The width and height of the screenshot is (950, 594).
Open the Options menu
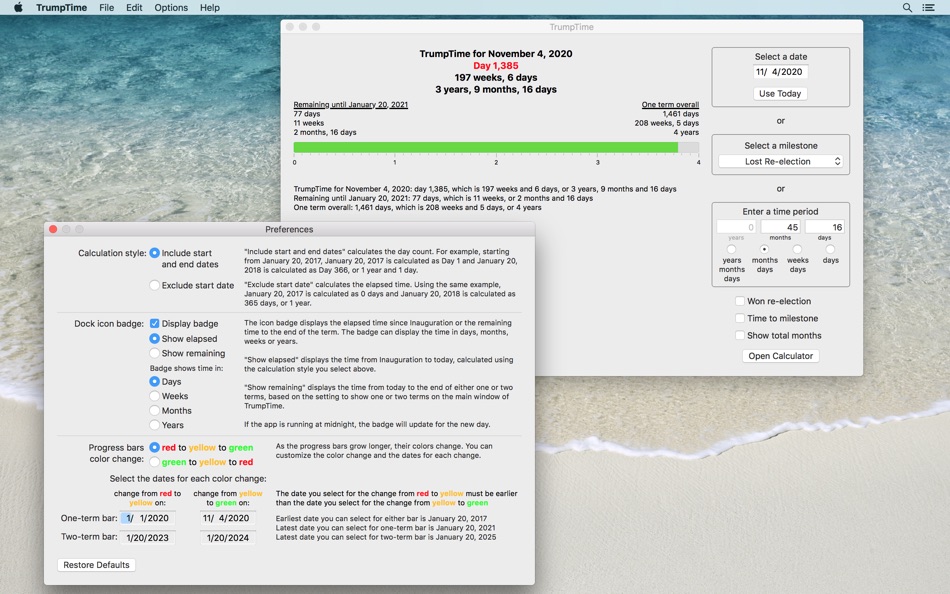[171, 7]
